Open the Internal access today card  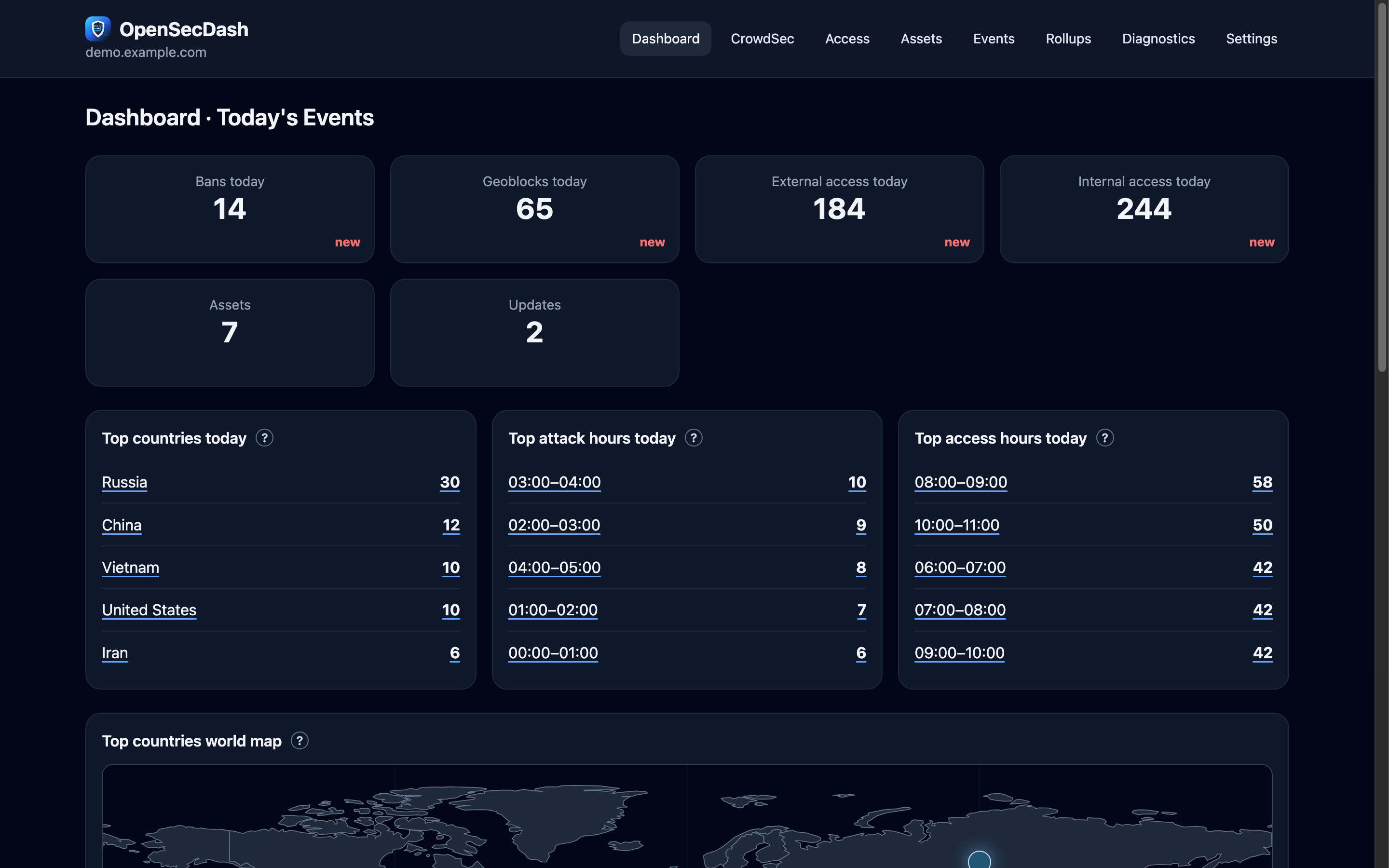pyautogui.click(x=1144, y=209)
